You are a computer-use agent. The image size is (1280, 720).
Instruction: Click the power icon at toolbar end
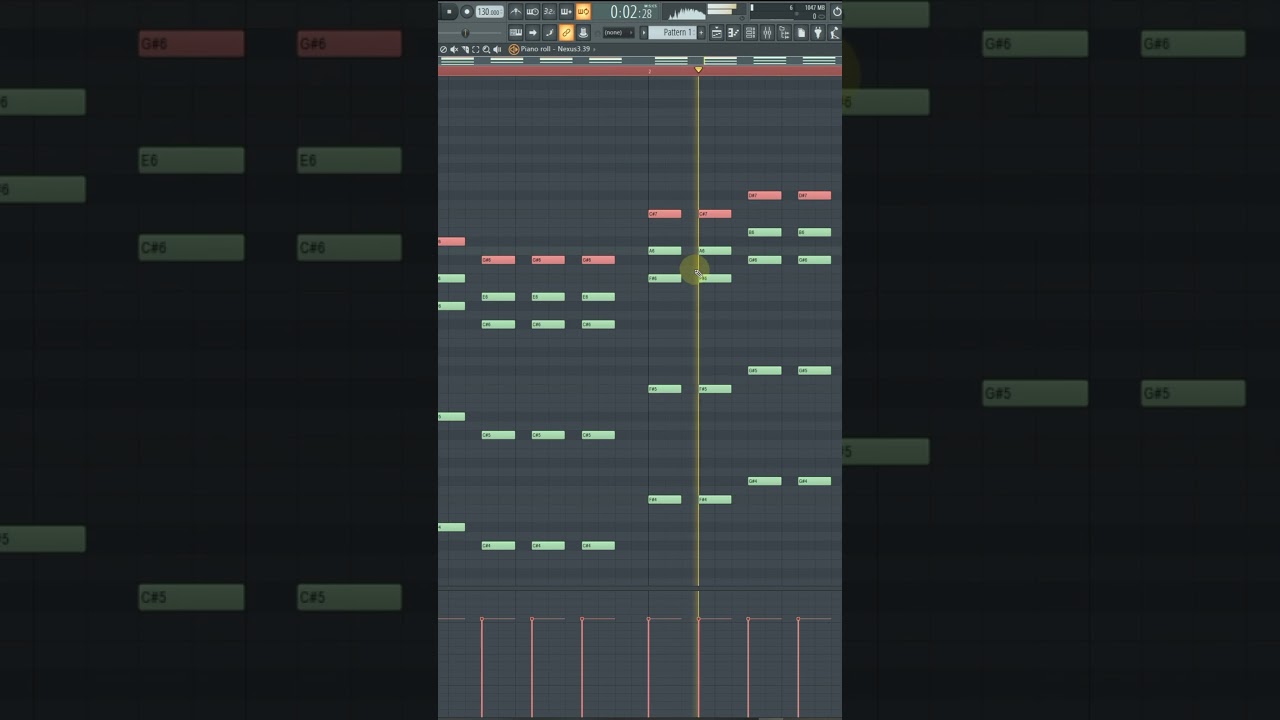pos(836,12)
